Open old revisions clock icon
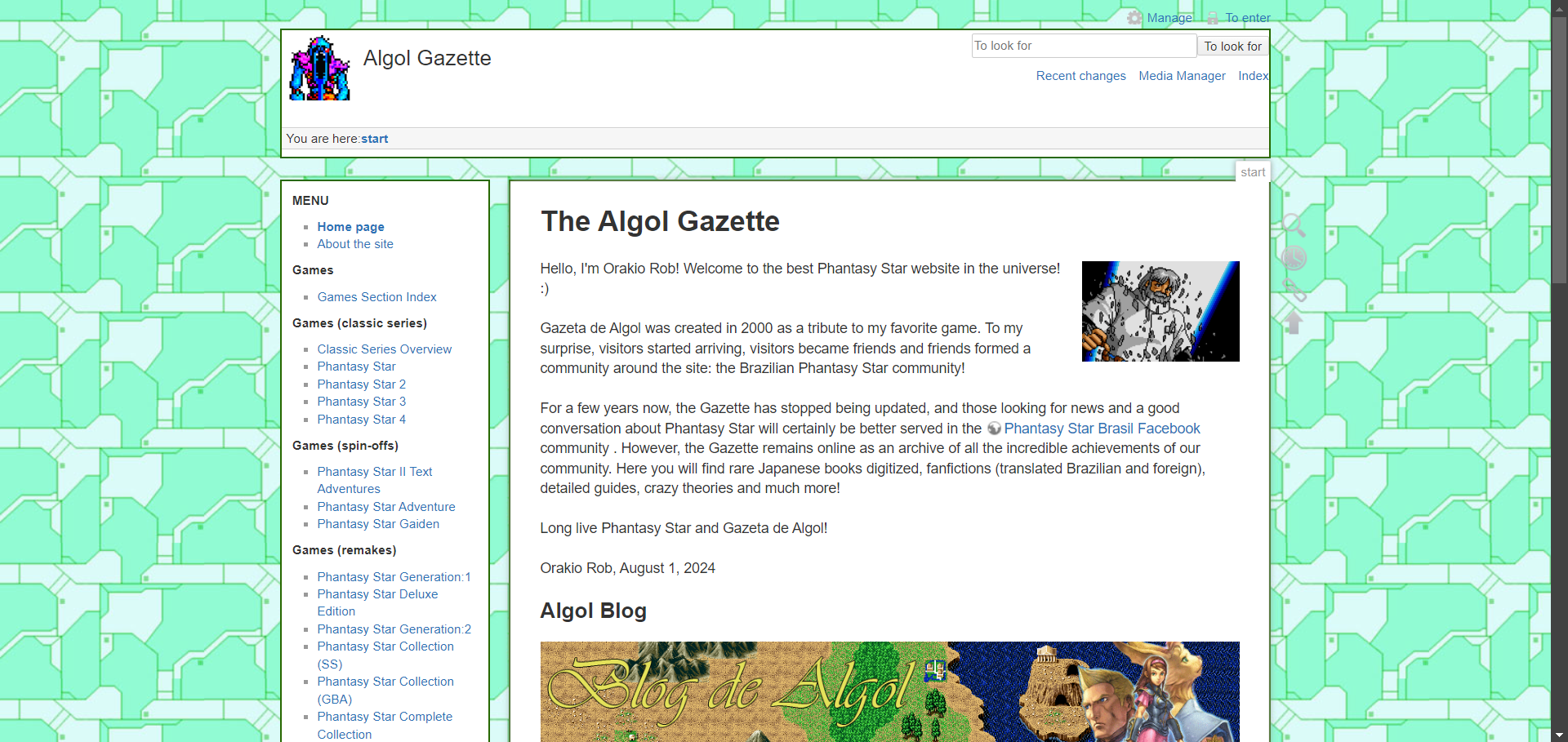This screenshot has width=1568, height=742. (x=1294, y=258)
